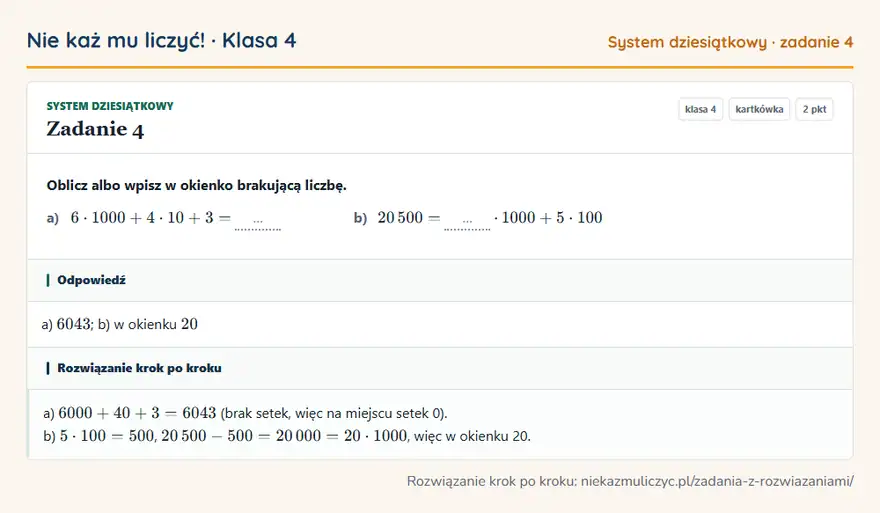Click the expression '· 1000 + 5 · 100'
The height and width of the screenshot is (513, 880).
tap(548, 218)
